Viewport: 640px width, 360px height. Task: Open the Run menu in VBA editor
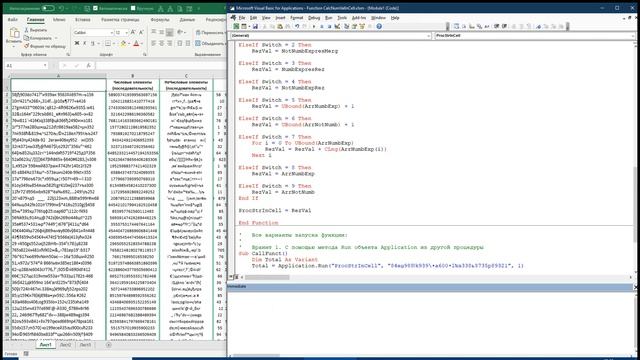click(328, 18)
